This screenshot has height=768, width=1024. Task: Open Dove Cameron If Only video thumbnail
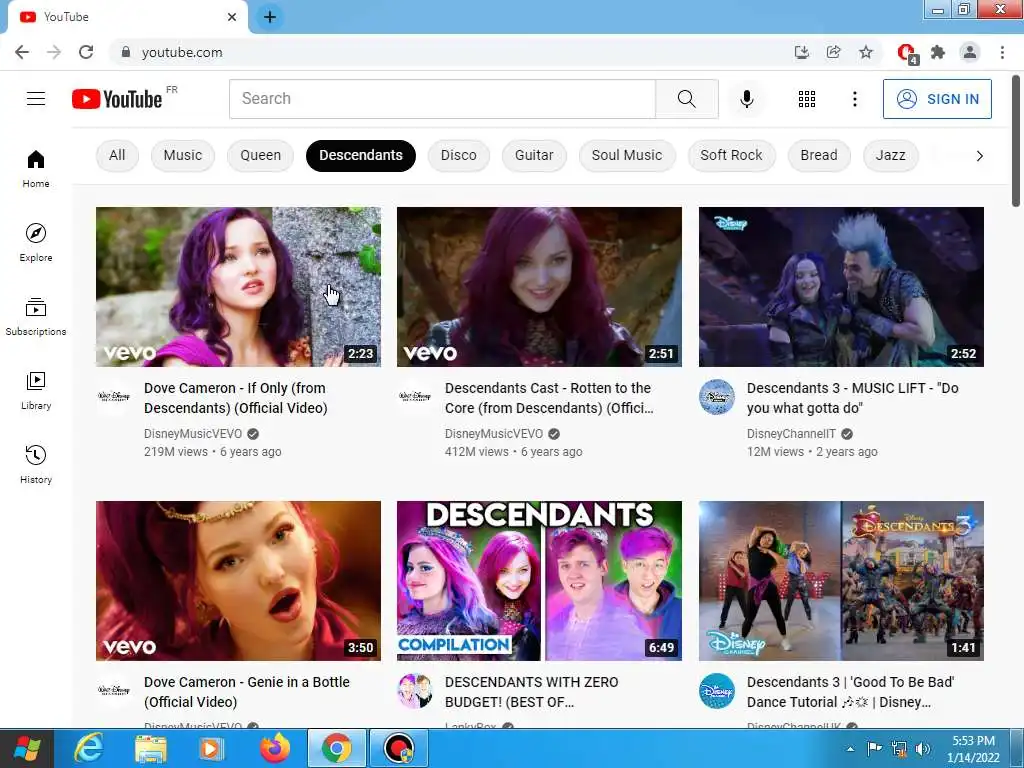point(238,287)
